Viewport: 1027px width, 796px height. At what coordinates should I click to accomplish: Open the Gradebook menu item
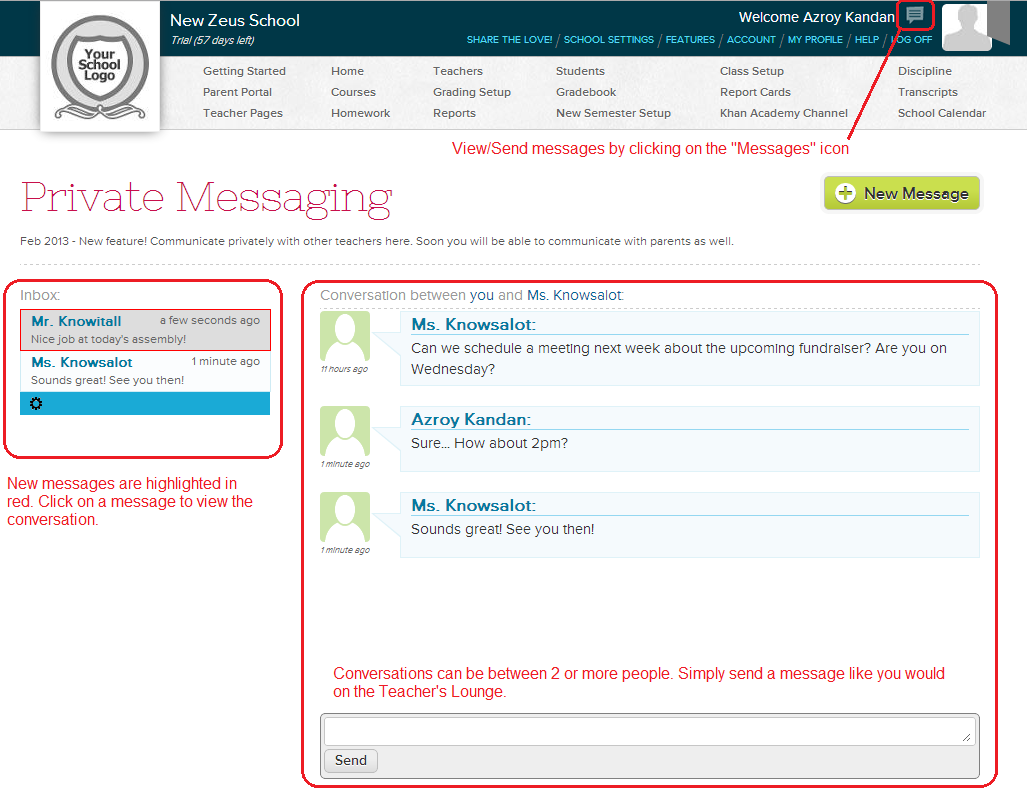585,92
